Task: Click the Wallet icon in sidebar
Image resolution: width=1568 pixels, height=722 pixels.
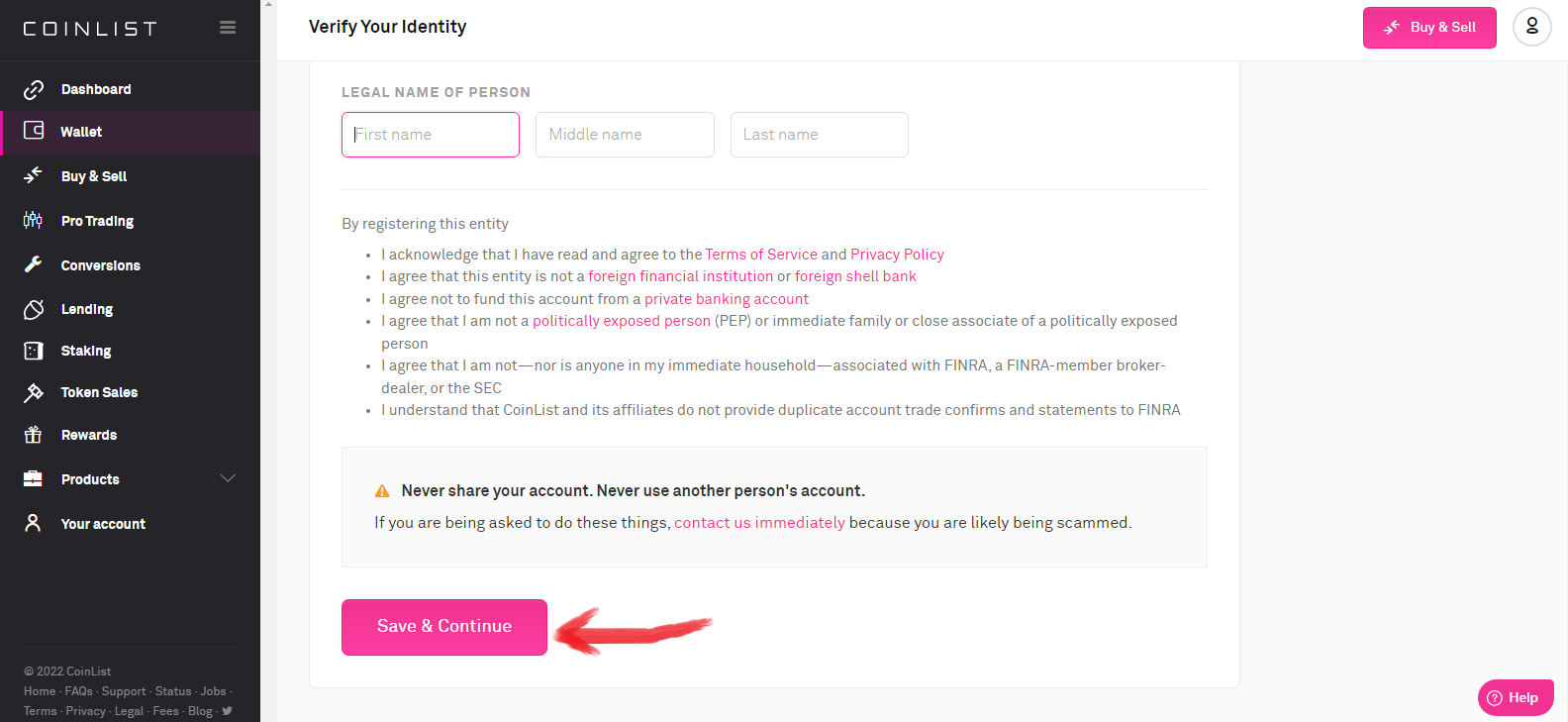Action: click(x=34, y=131)
